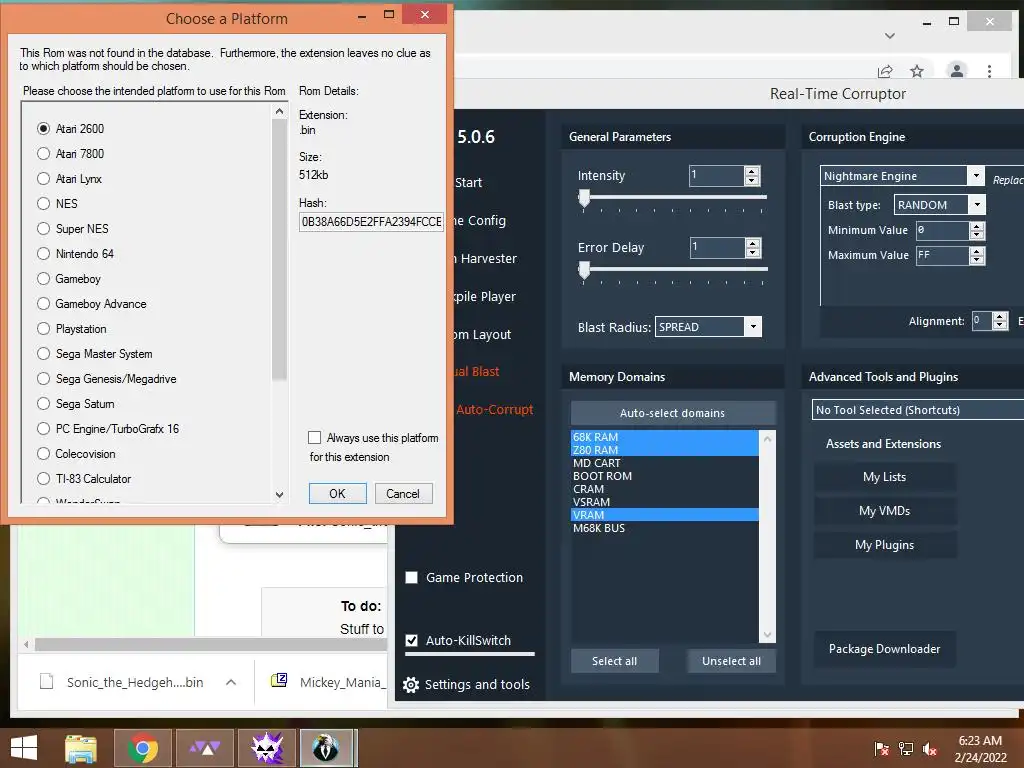Open Windows Start button
Viewport: 1024px width, 768px height.
coord(24,748)
